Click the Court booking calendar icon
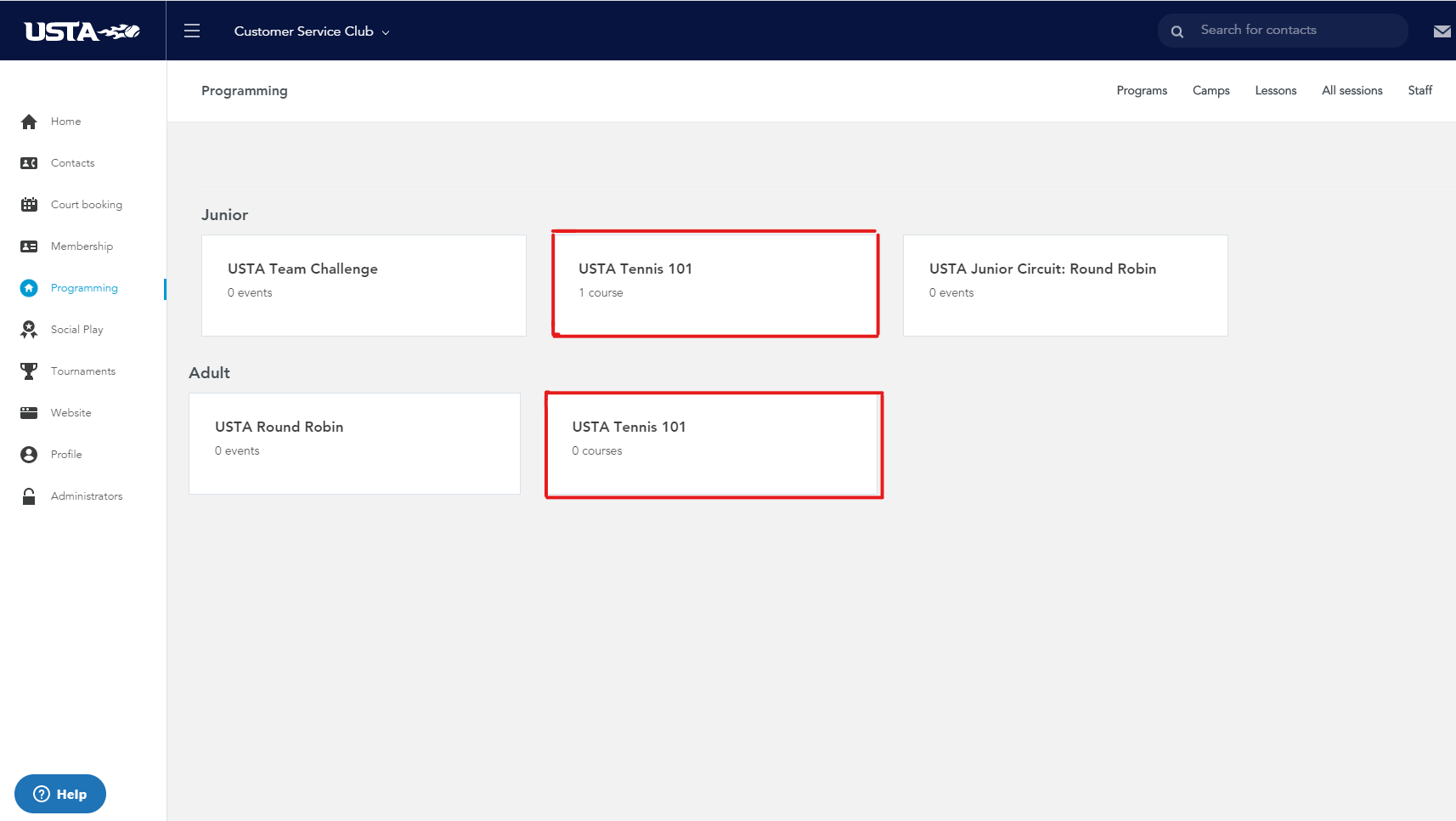This screenshot has width=1456, height=821. [29, 205]
